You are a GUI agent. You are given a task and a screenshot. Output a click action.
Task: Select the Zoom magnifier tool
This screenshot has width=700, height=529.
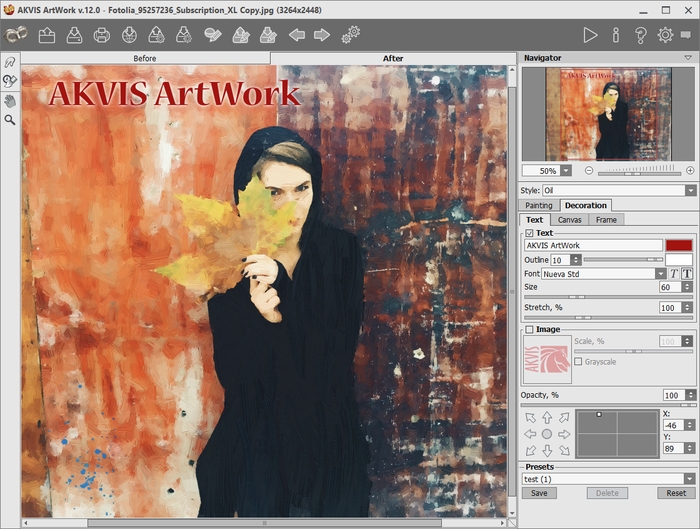pos(10,120)
